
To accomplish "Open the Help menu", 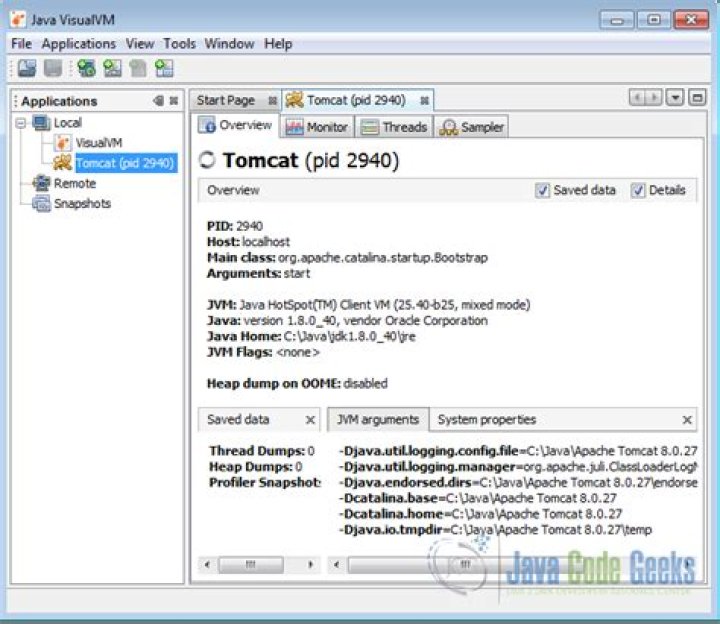I will (x=278, y=44).
